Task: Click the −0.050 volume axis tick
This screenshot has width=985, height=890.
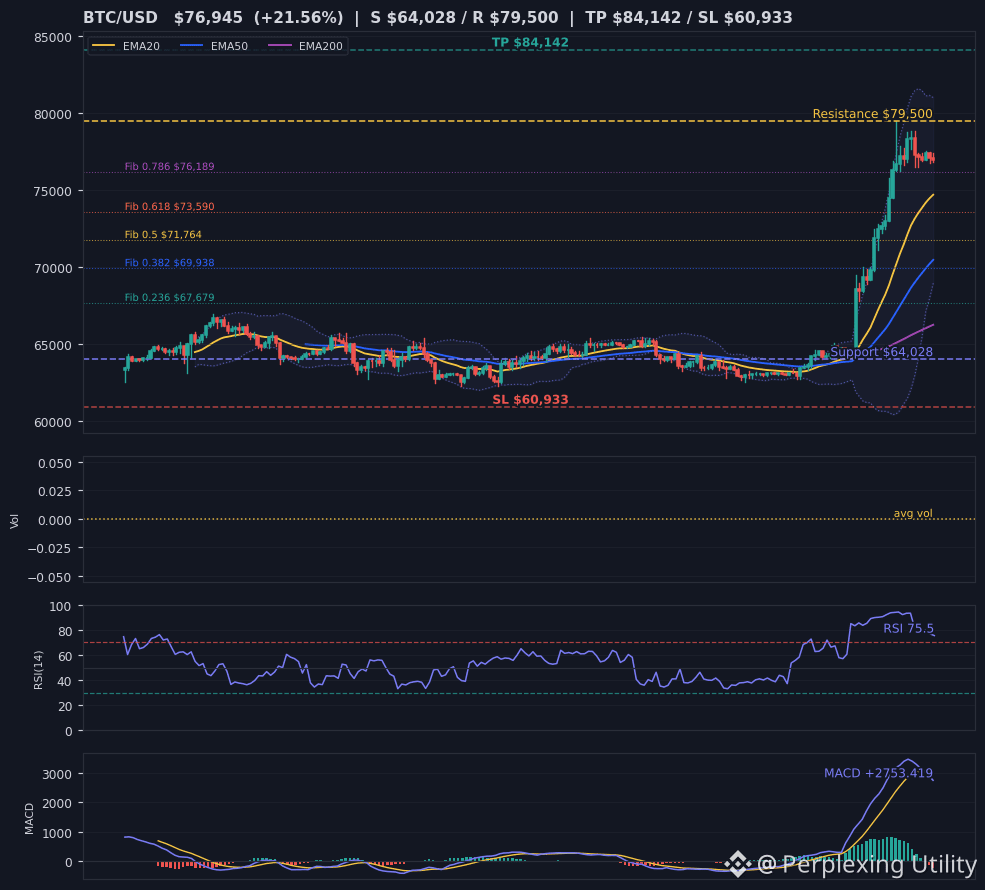Action: click(x=50, y=577)
